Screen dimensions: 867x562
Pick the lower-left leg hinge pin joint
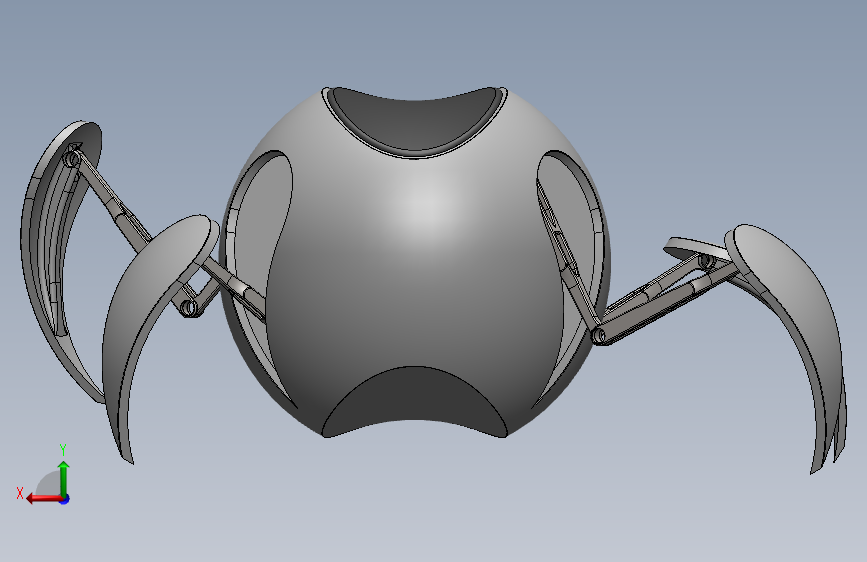189,307
